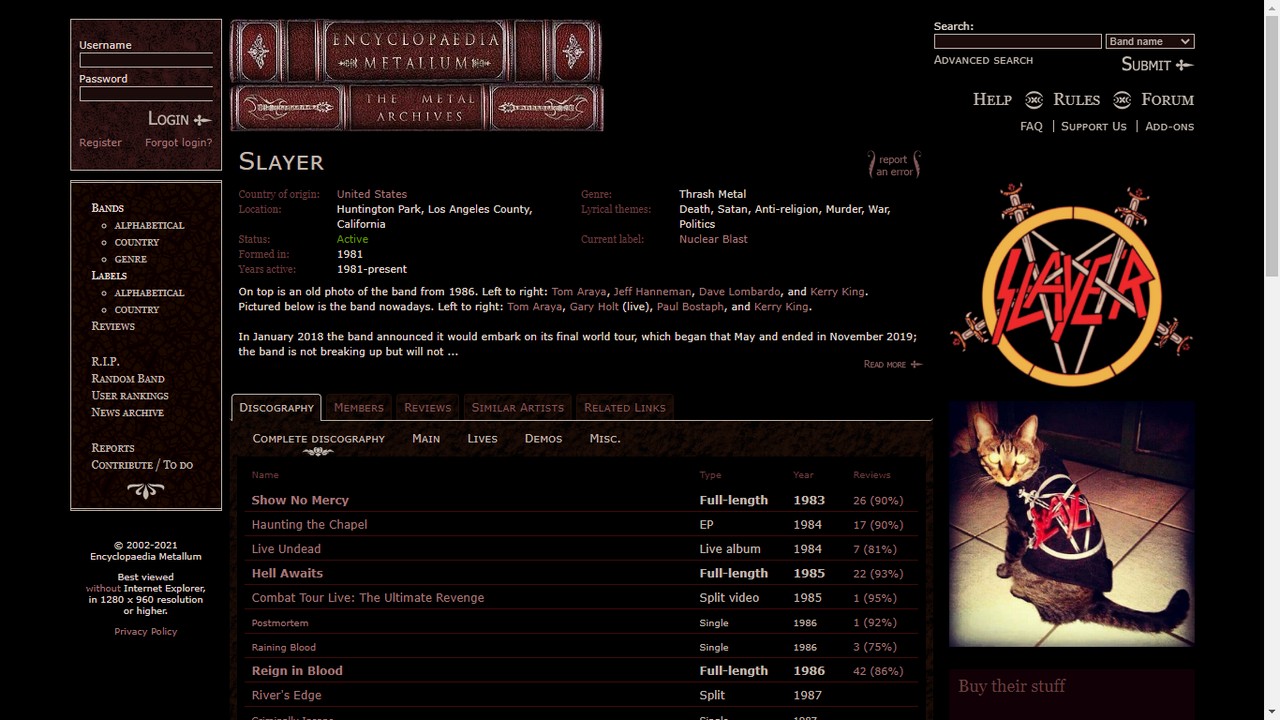Viewport: 1280px width, 720px height.
Task: Open Combat Tour Live: The Ultimate Revenge
Action: point(367,598)
